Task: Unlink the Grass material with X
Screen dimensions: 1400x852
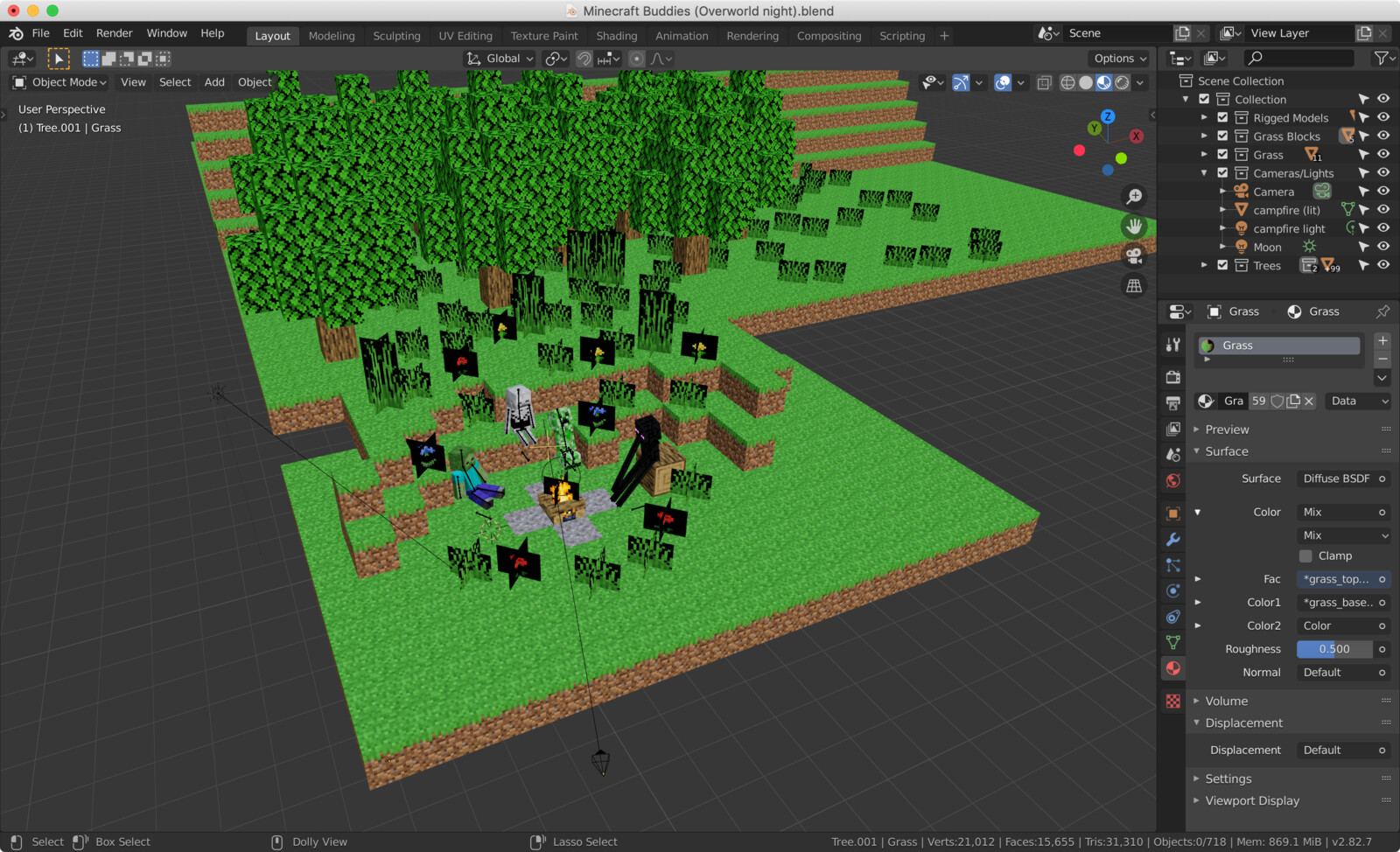Action: (x=1309, y=401)
